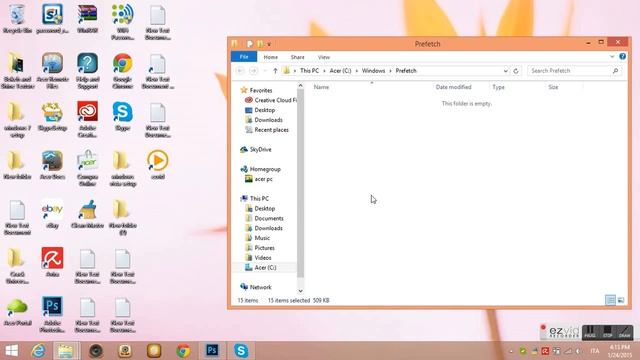Select the SkypeSetup installer icon
This screenshot has width=640, height=360.
coord(52,116)
